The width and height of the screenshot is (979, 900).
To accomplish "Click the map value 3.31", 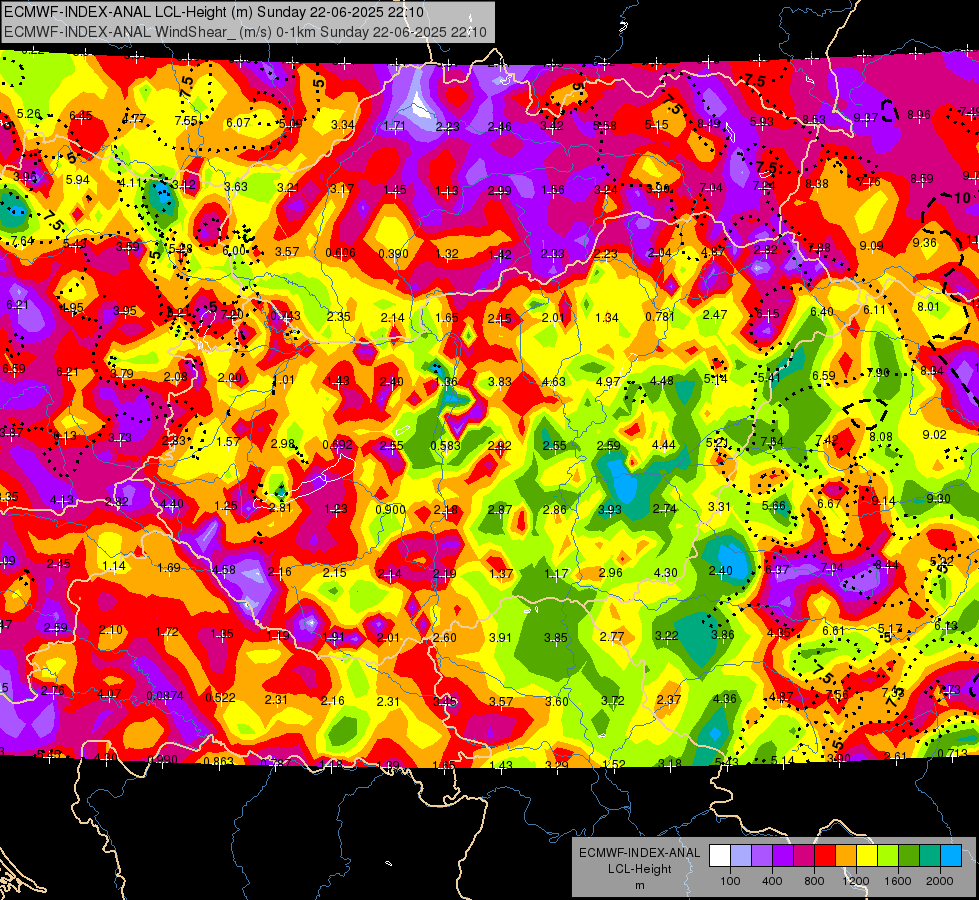I will point(719,507).
